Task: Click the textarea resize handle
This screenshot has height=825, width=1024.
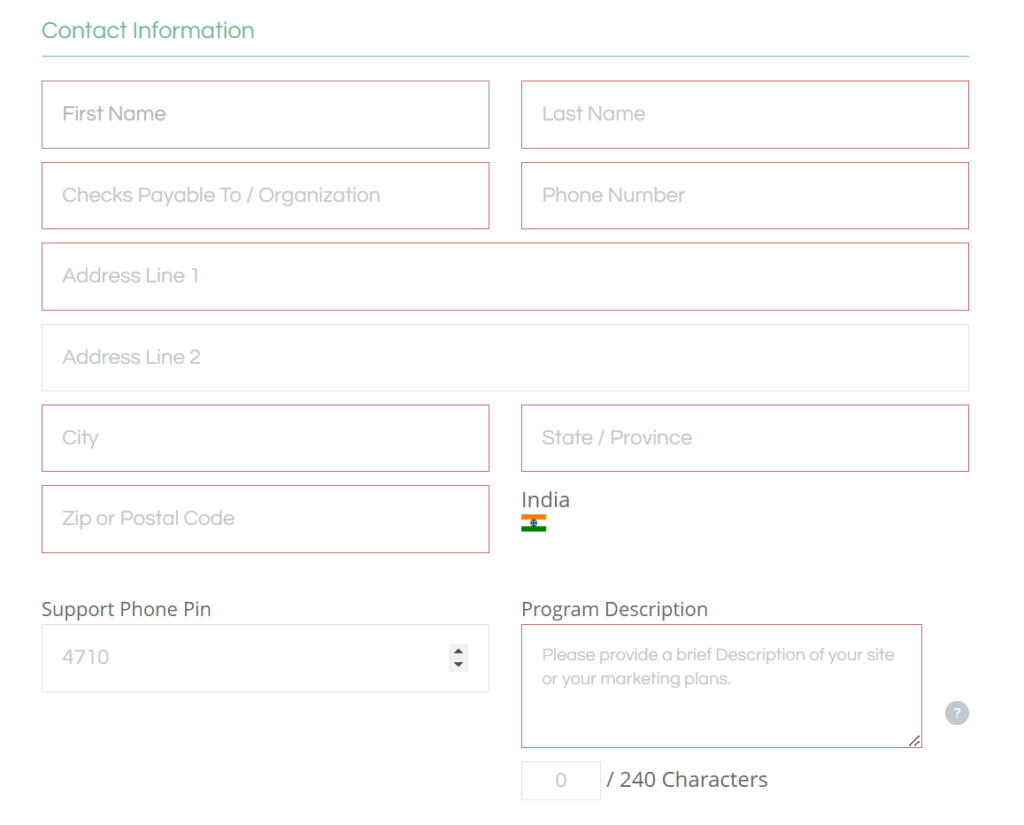Action: (x=914, y=741)
